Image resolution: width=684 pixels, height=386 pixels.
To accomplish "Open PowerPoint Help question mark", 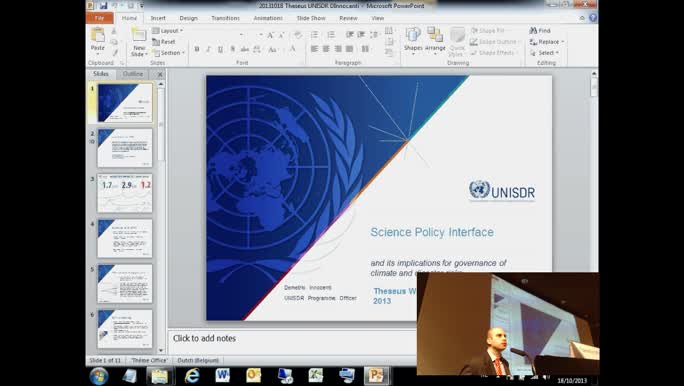I will (593, 18).
